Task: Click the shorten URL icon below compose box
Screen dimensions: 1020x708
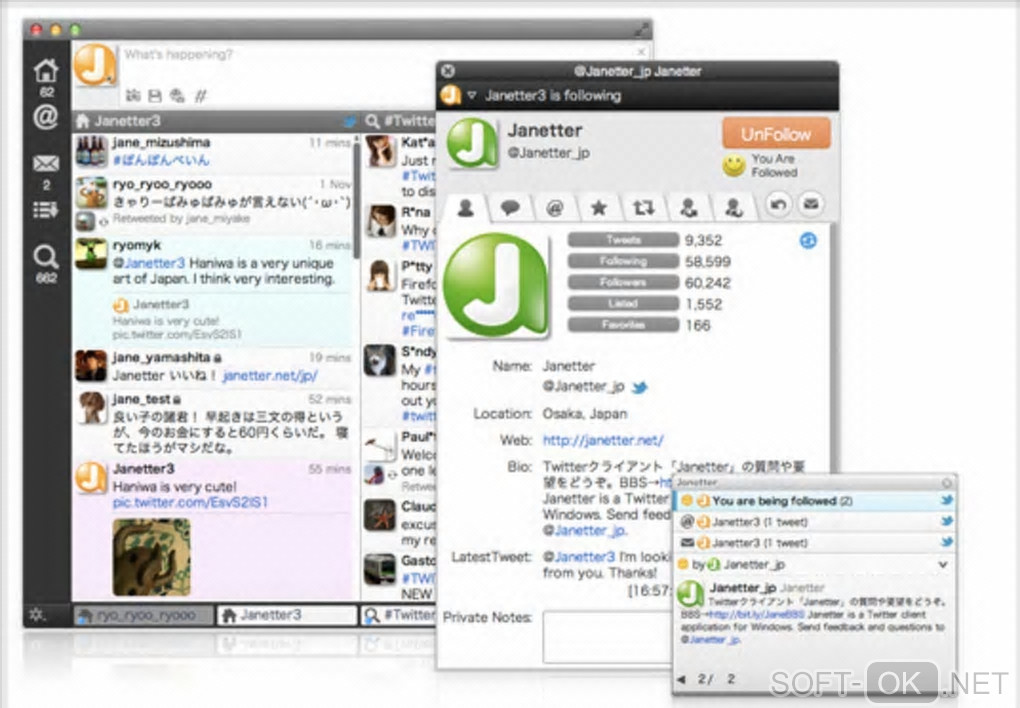Action: (133, 96)
